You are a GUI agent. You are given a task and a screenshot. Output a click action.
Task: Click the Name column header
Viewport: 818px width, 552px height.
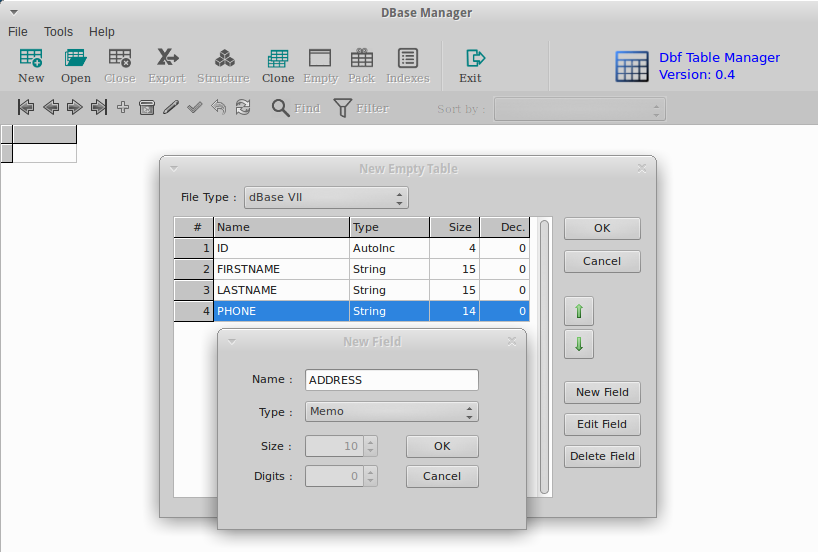(281, 227)
